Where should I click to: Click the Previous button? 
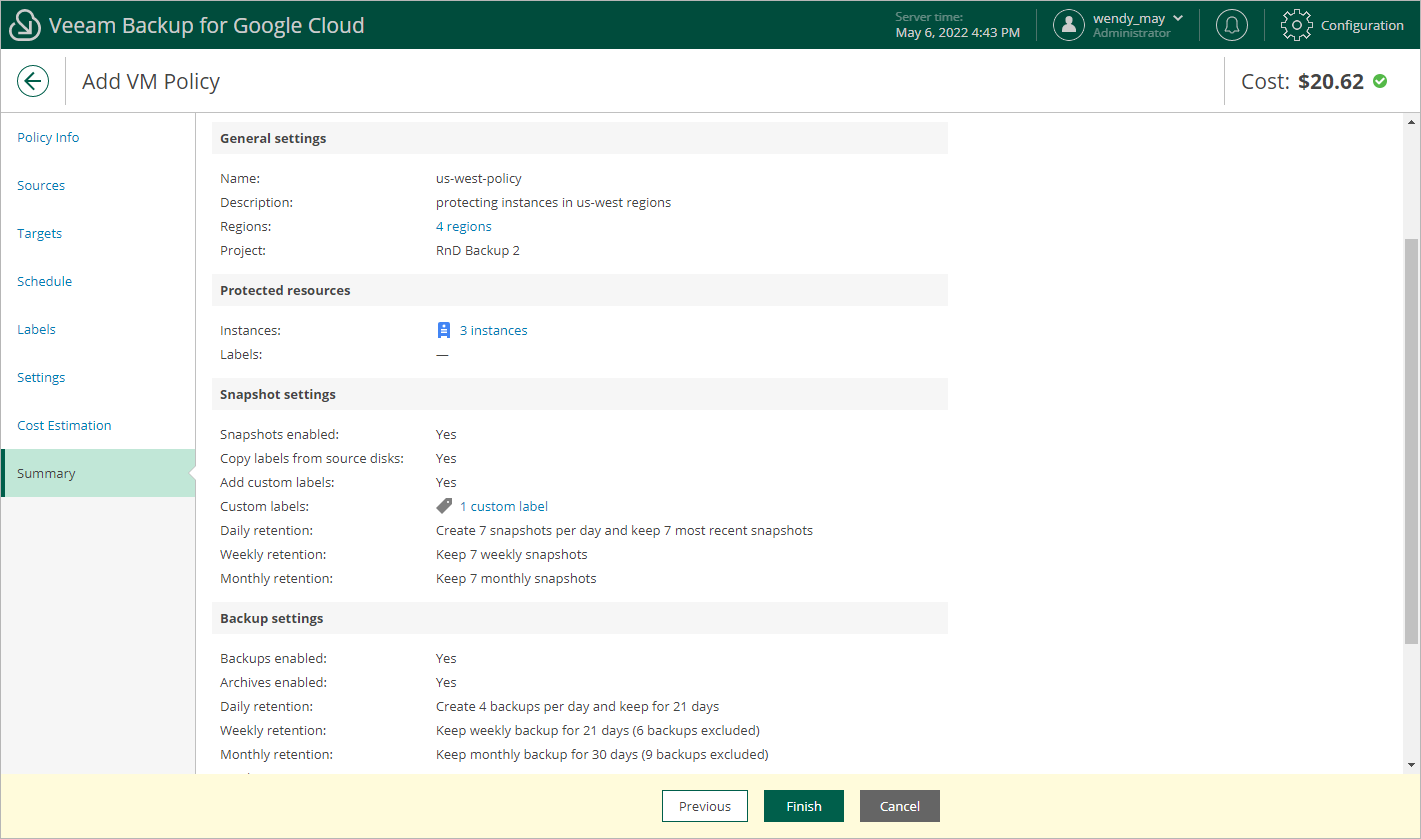[705, 806]
